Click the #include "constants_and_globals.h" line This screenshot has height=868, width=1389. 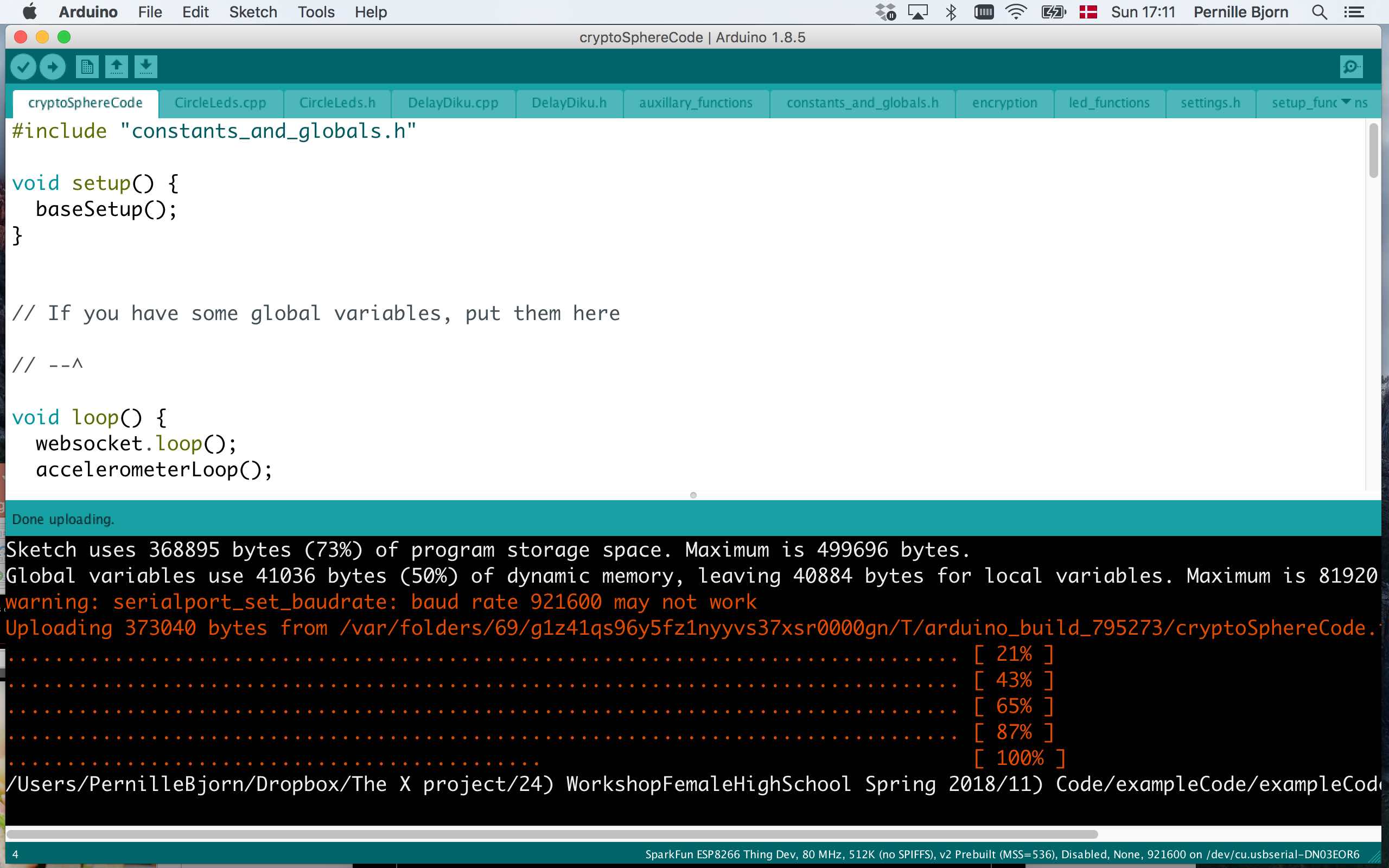[x=214, y=131]
